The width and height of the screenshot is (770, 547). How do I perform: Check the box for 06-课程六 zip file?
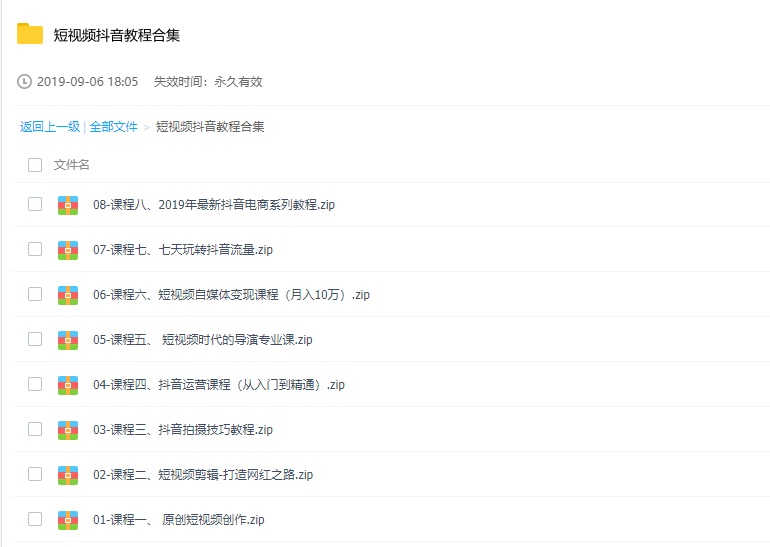(35, 294)
